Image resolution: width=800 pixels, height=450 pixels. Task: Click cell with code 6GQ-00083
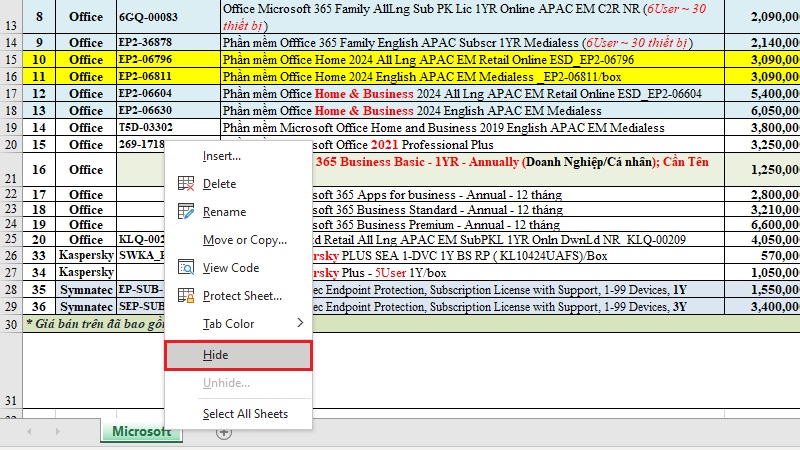(x=169, y=17)
